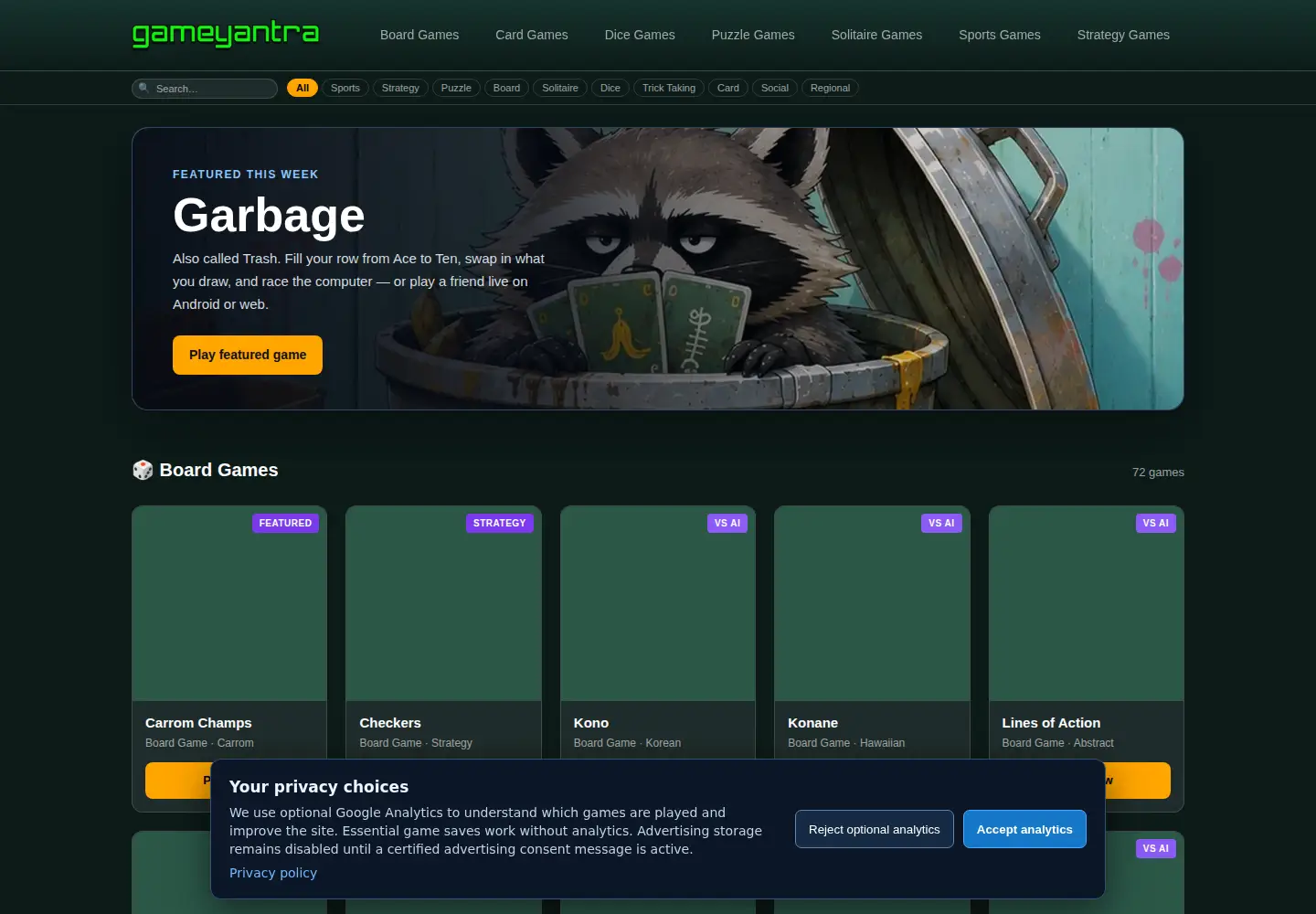Filter games by Strategy chip
1316x914 pixels.
400,88
